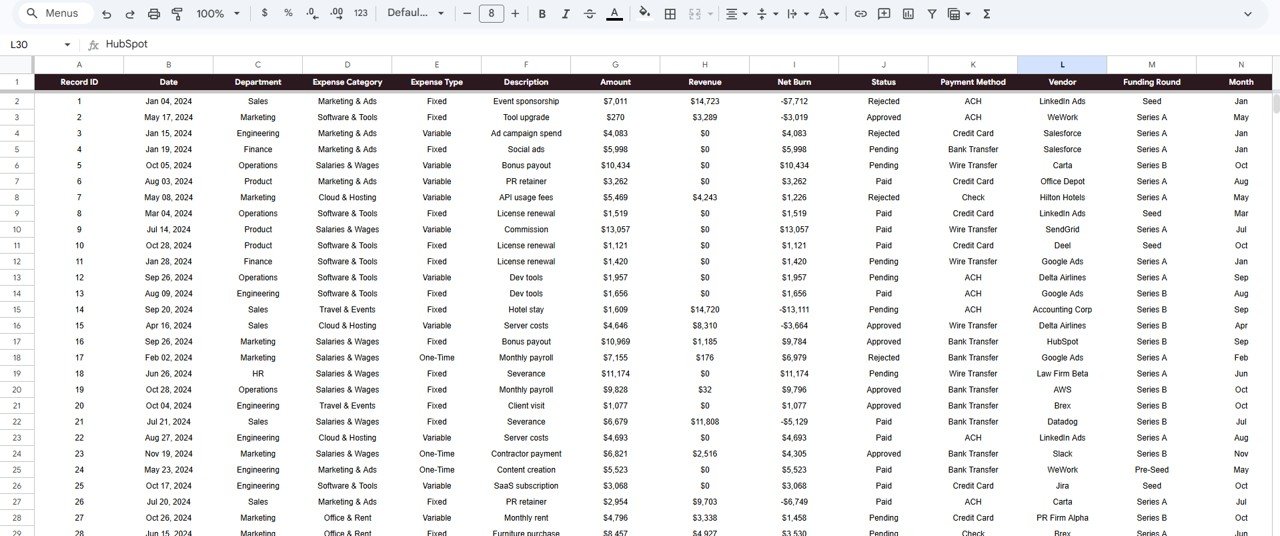Open the borders menu

pos(670,14)
